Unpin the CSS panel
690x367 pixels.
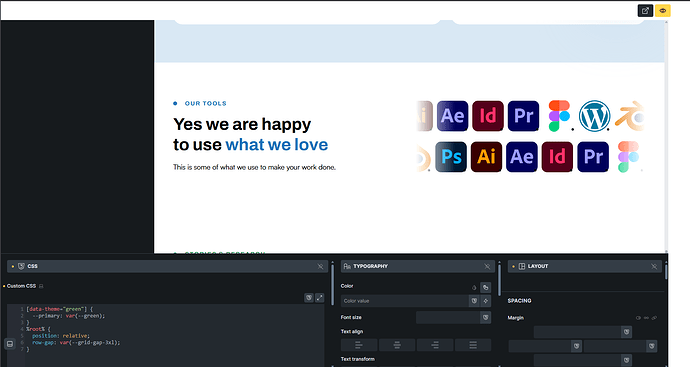[320, 266]
